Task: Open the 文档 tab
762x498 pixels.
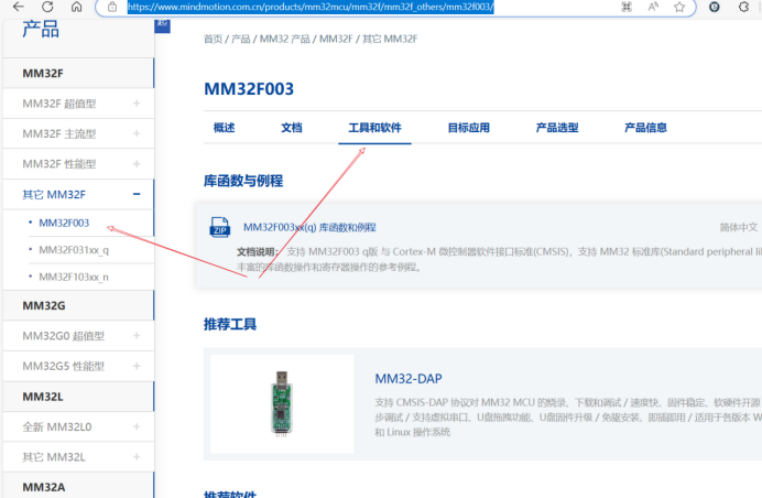Action: click(291, 128)
